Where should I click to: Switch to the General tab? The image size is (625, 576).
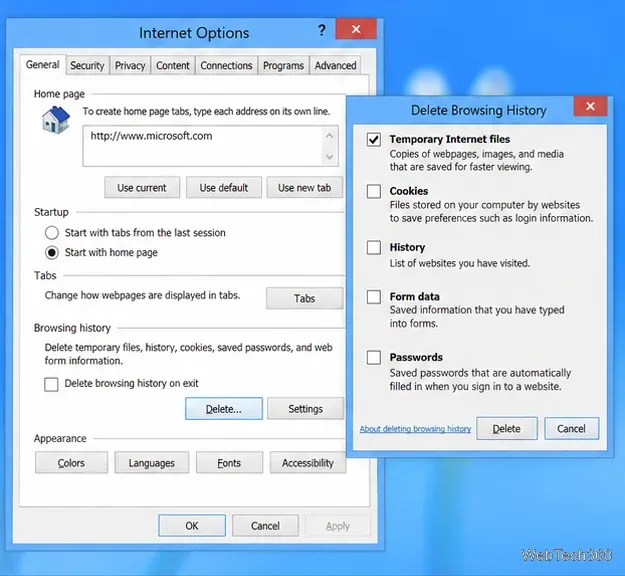tap(43, 65)
